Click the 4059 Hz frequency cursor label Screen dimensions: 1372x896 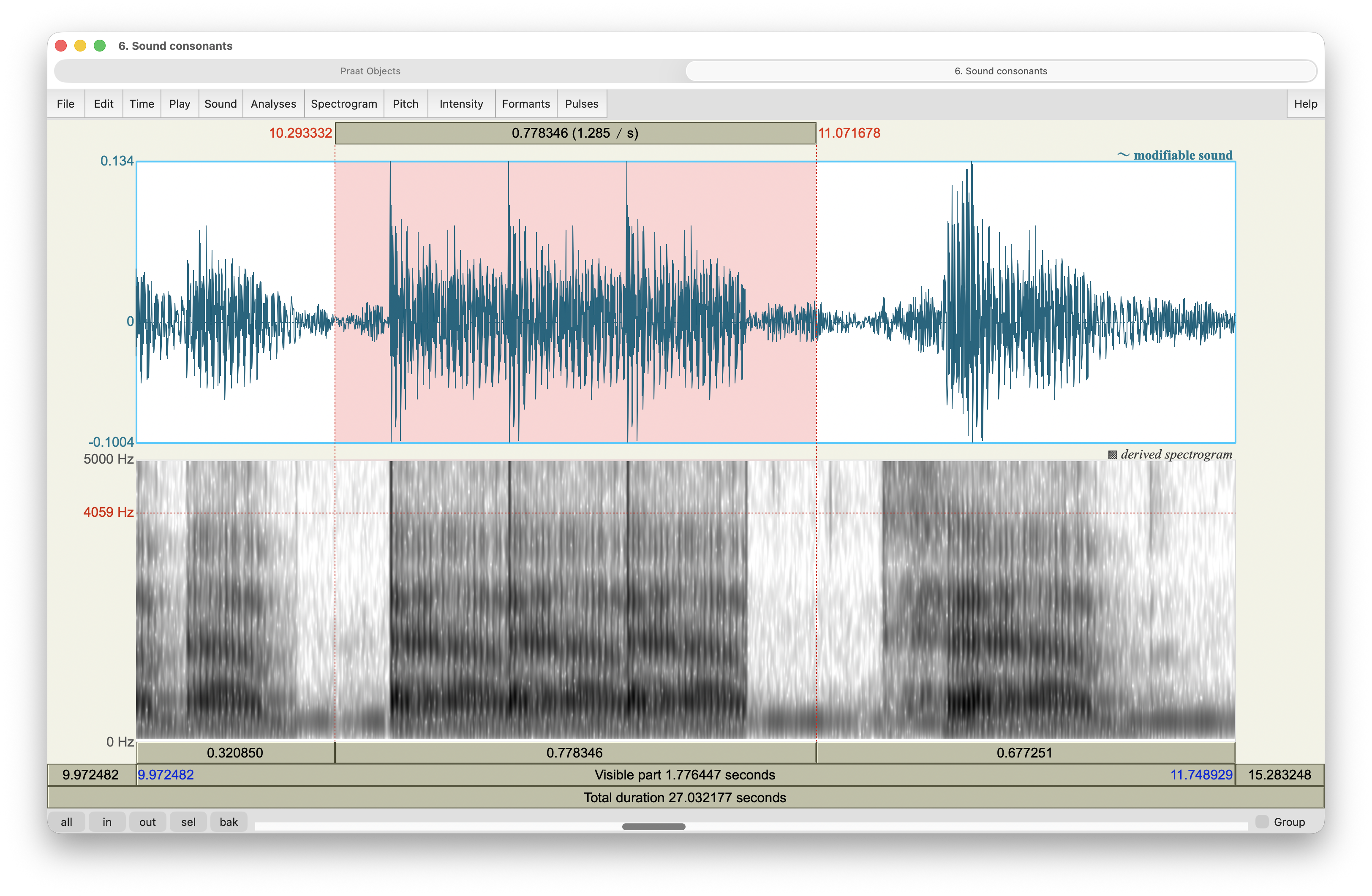point(109,512)
